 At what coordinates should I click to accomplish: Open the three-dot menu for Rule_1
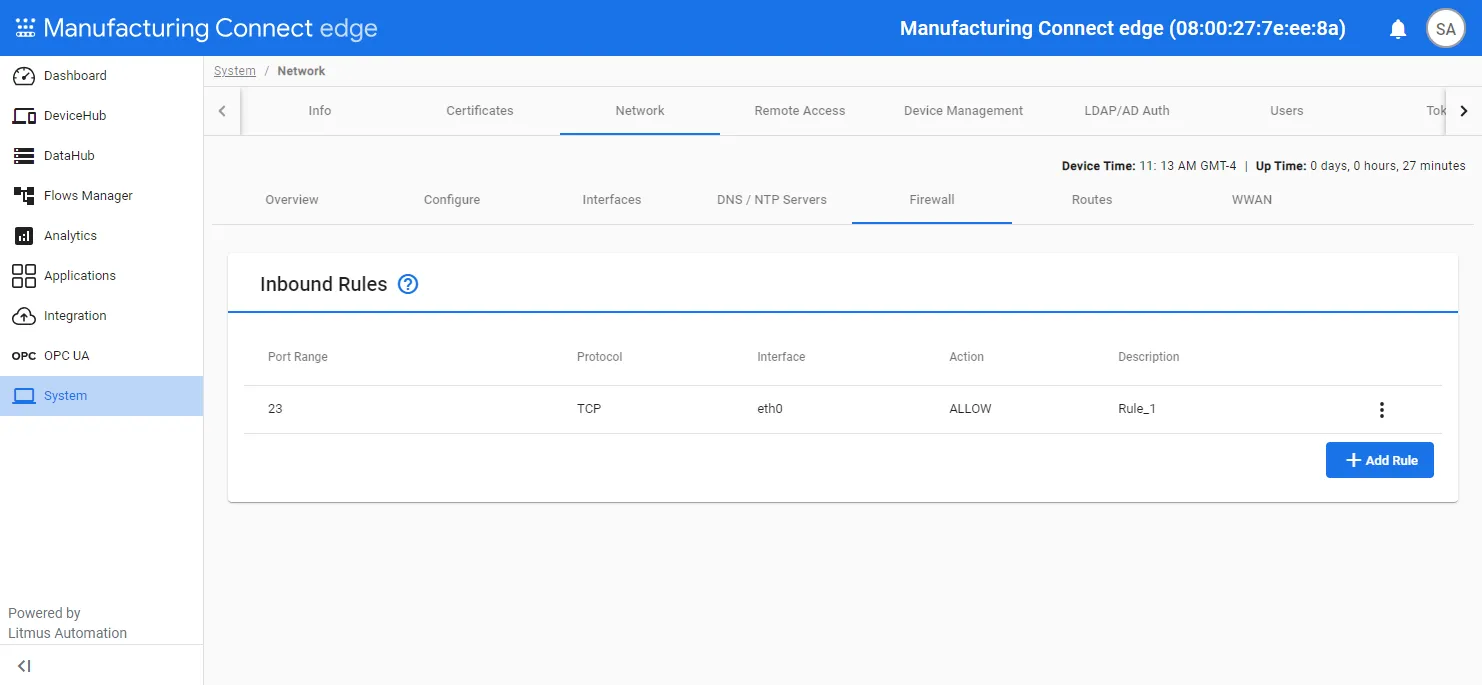pyautogui.click(x=1382, y=410)
